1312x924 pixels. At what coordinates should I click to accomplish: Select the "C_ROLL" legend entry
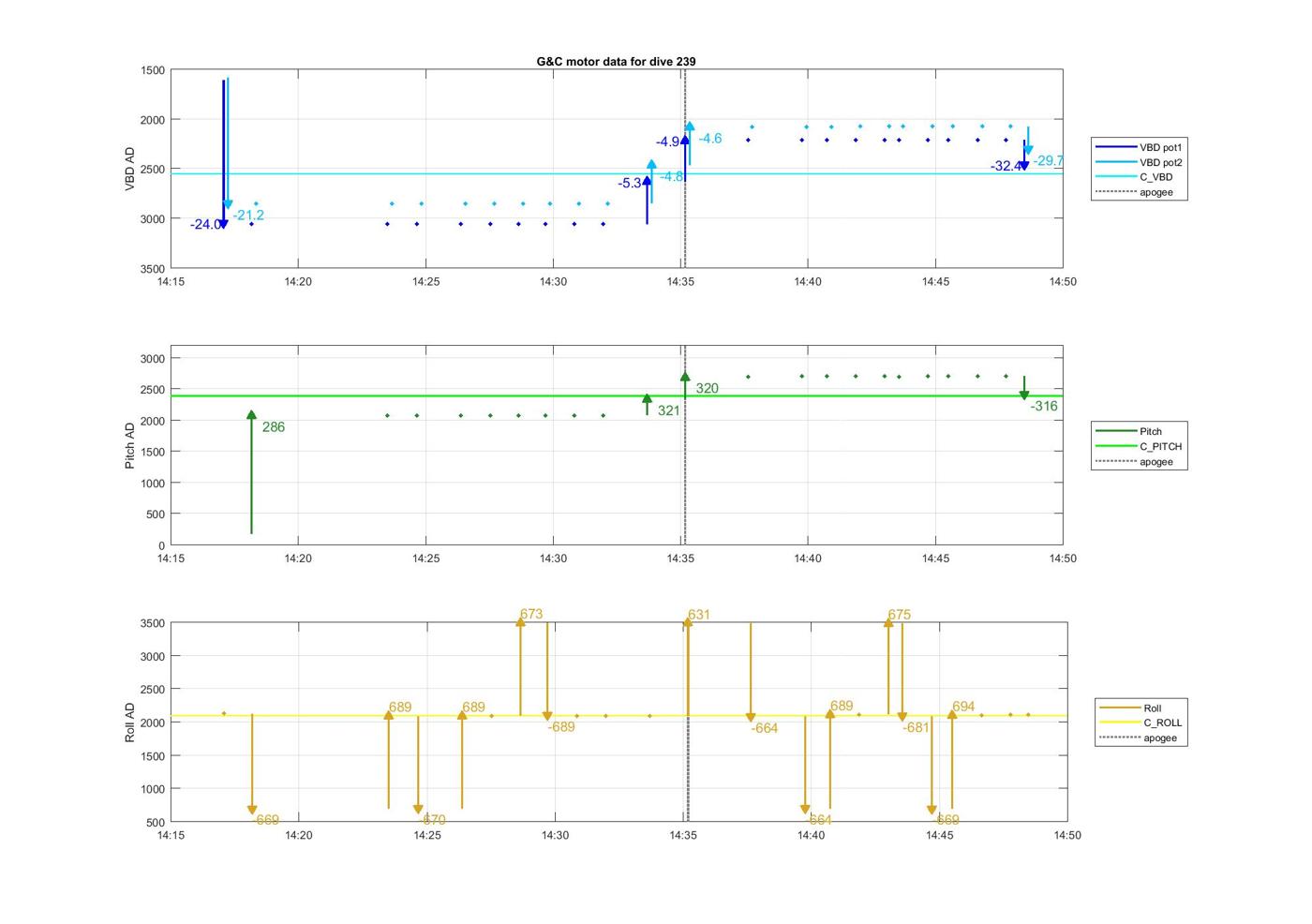(x=1141, y=723)
